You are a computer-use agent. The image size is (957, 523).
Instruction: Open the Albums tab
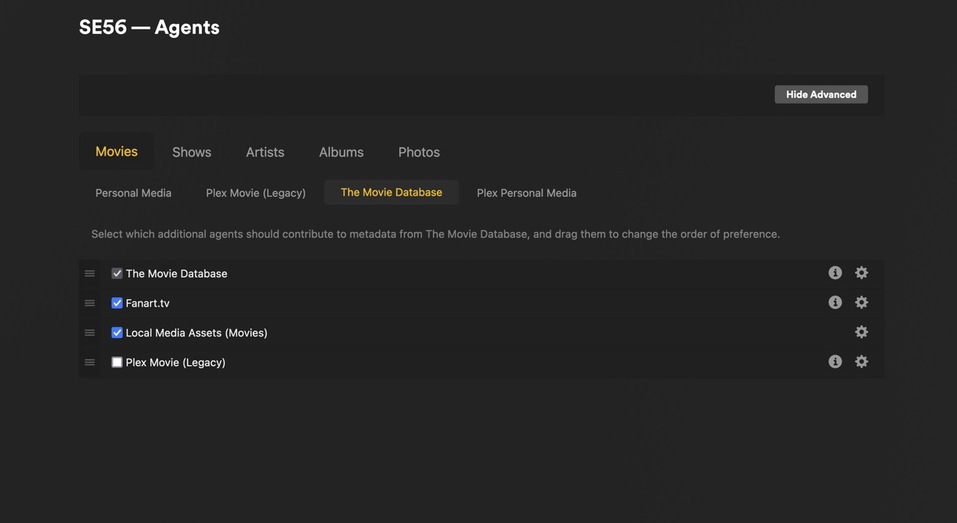pos(341,152)
